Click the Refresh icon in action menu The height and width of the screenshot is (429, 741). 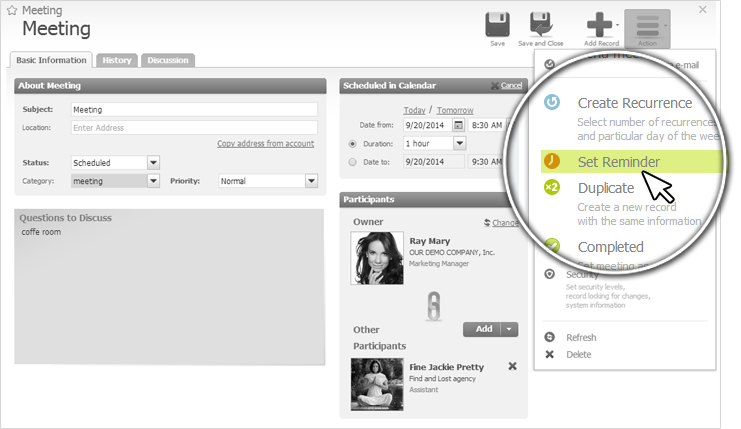549,337
